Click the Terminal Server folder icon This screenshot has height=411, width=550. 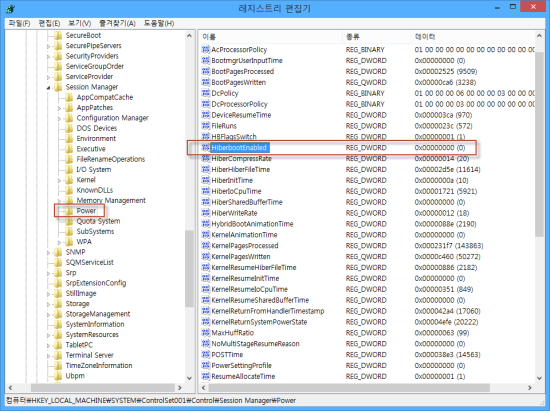coord(58,355)
